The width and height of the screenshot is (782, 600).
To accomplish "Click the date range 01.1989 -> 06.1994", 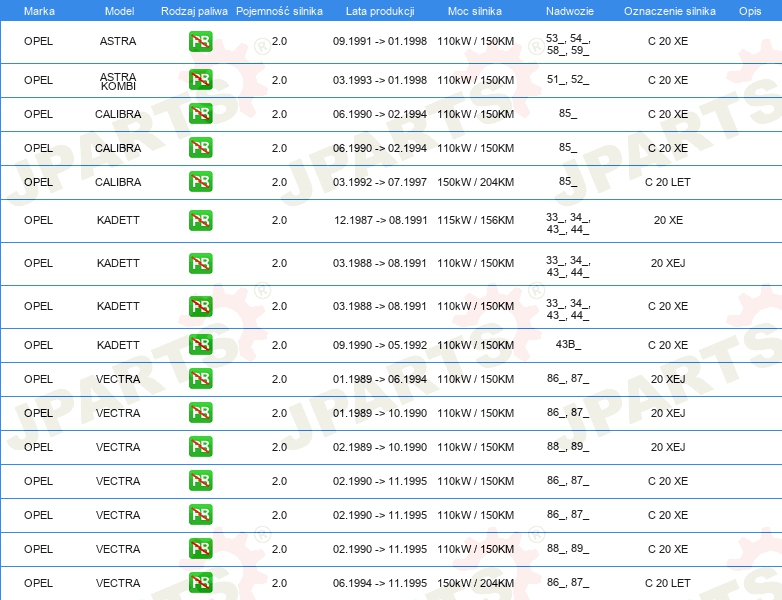I will click(x=380, y=379).
